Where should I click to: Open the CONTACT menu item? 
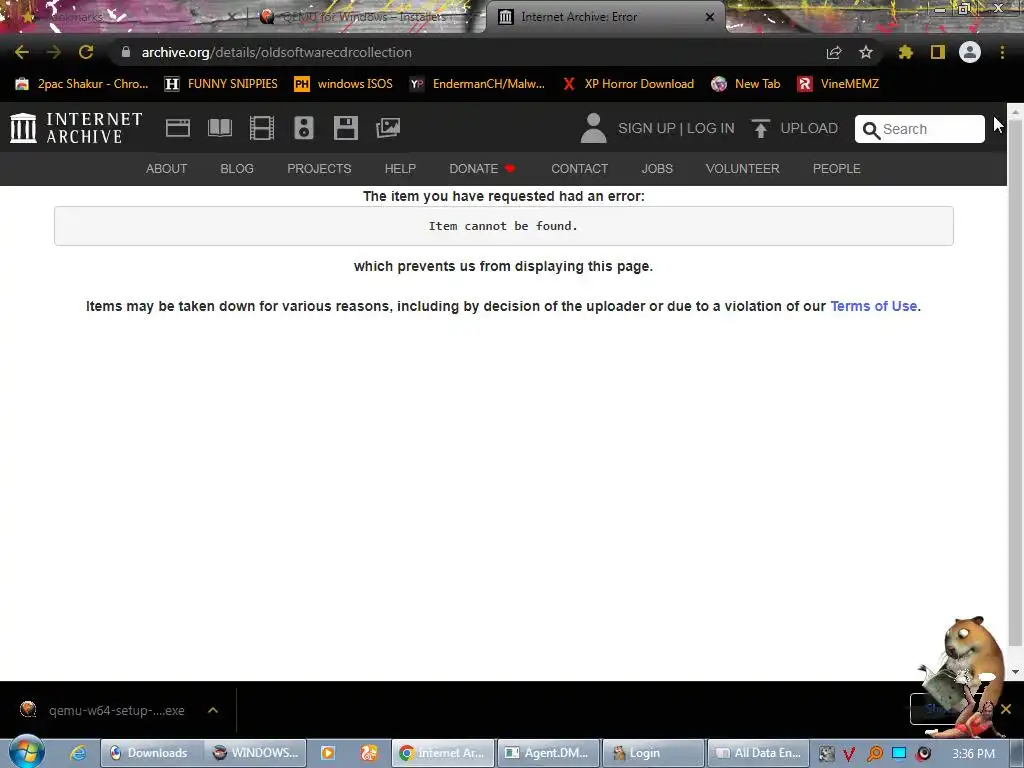point(579,168)
